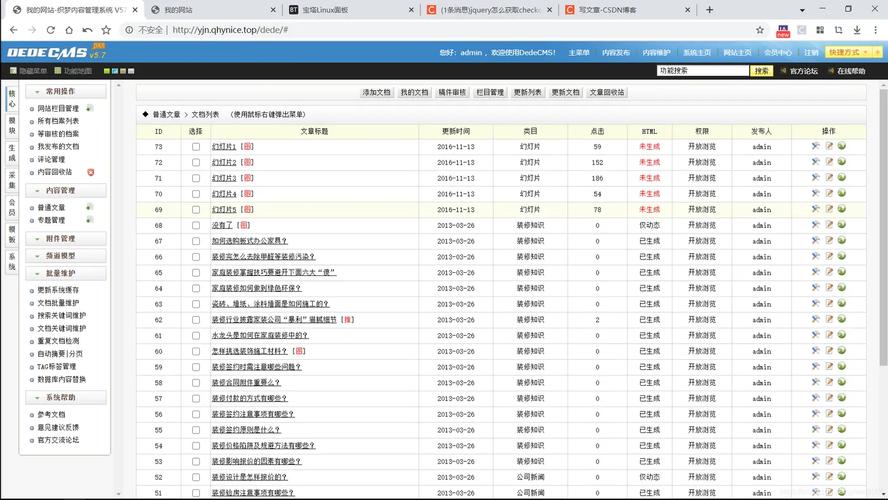Check the box for article ID 66
The image size is (888, 500).
point(196,257)
